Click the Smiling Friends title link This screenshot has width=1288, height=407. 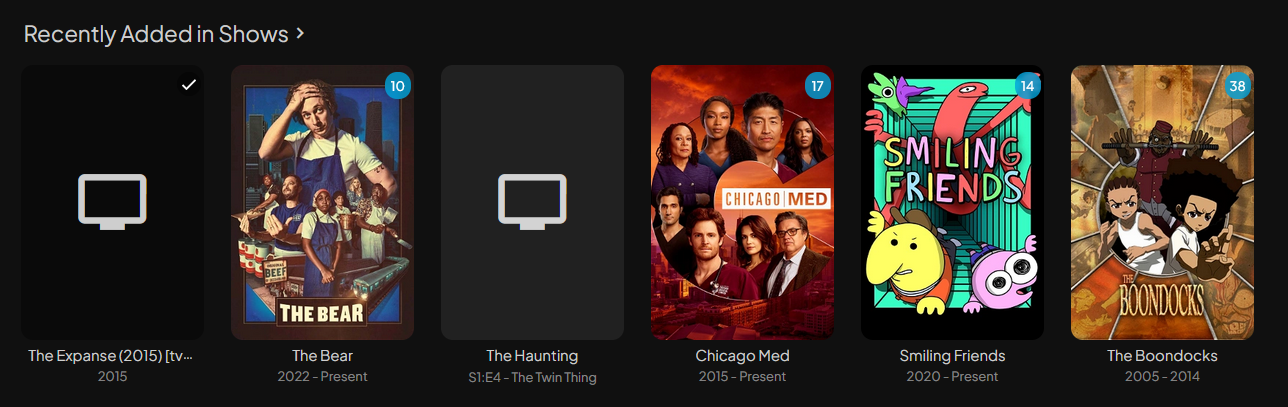953,356
